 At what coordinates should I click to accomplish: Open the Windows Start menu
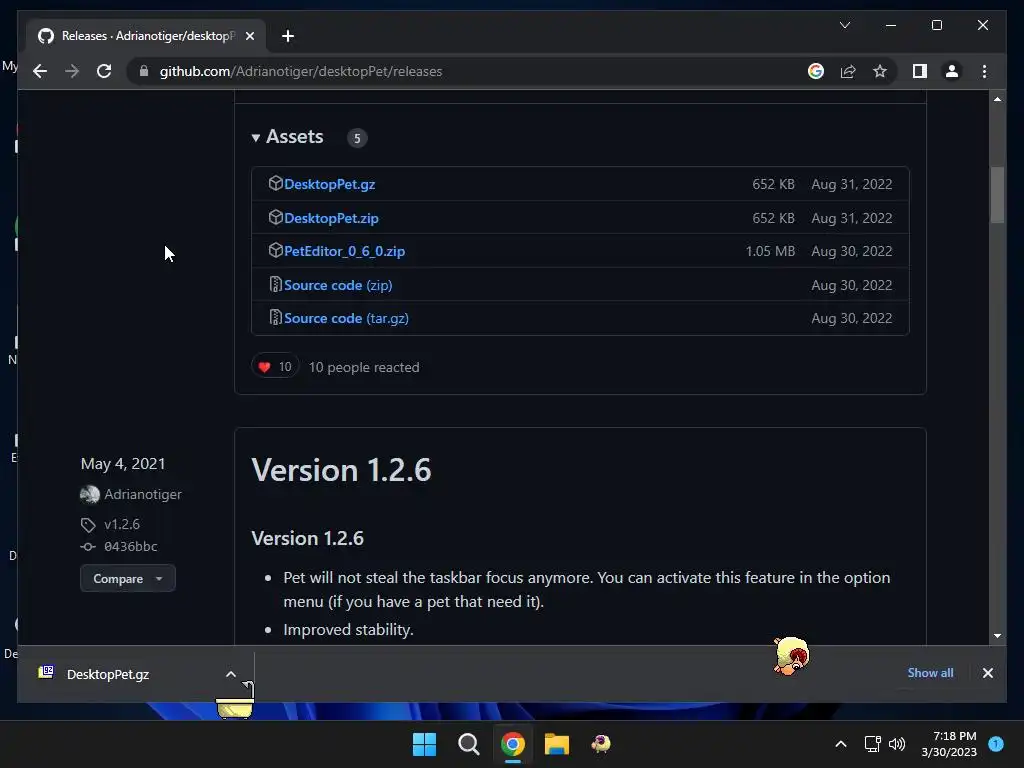pos(424,744)
